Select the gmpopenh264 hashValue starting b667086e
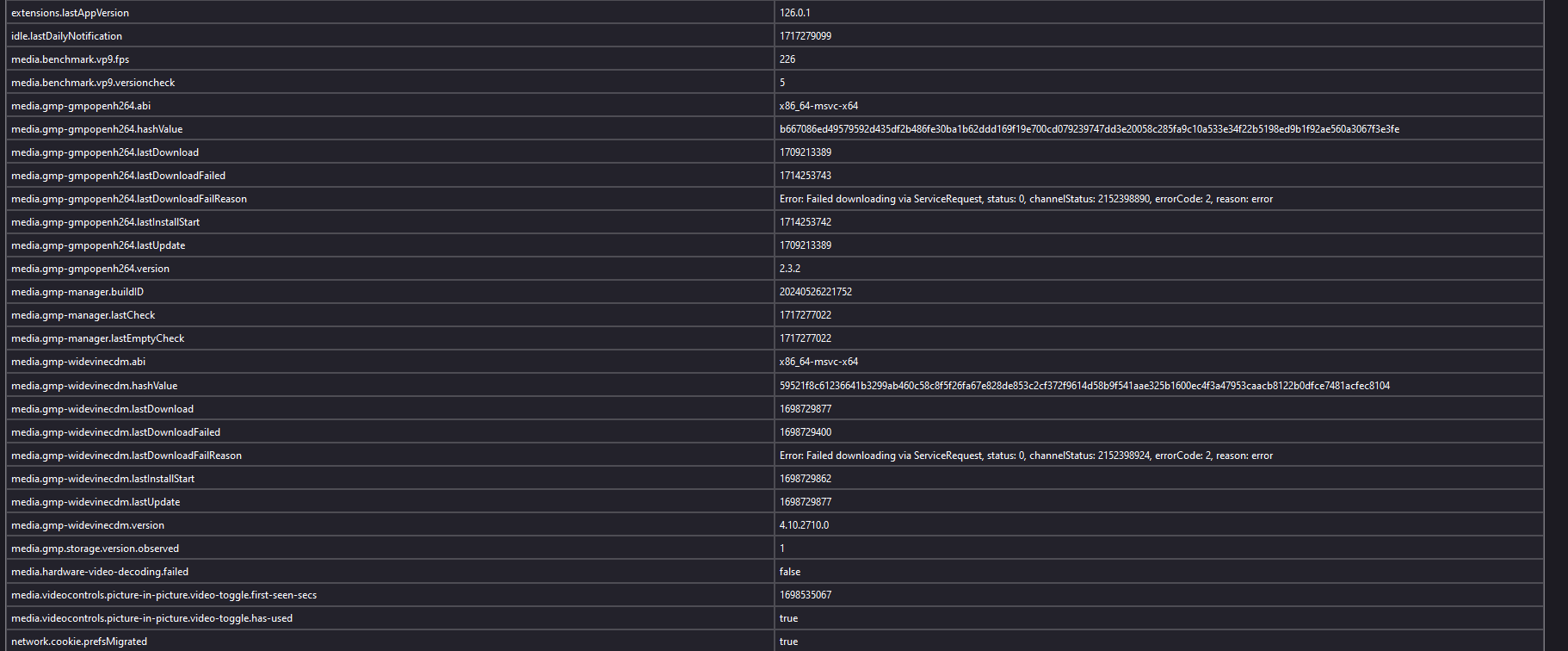The height and width of the screenshot is (651, 1568). click(x=1089, y=129)
